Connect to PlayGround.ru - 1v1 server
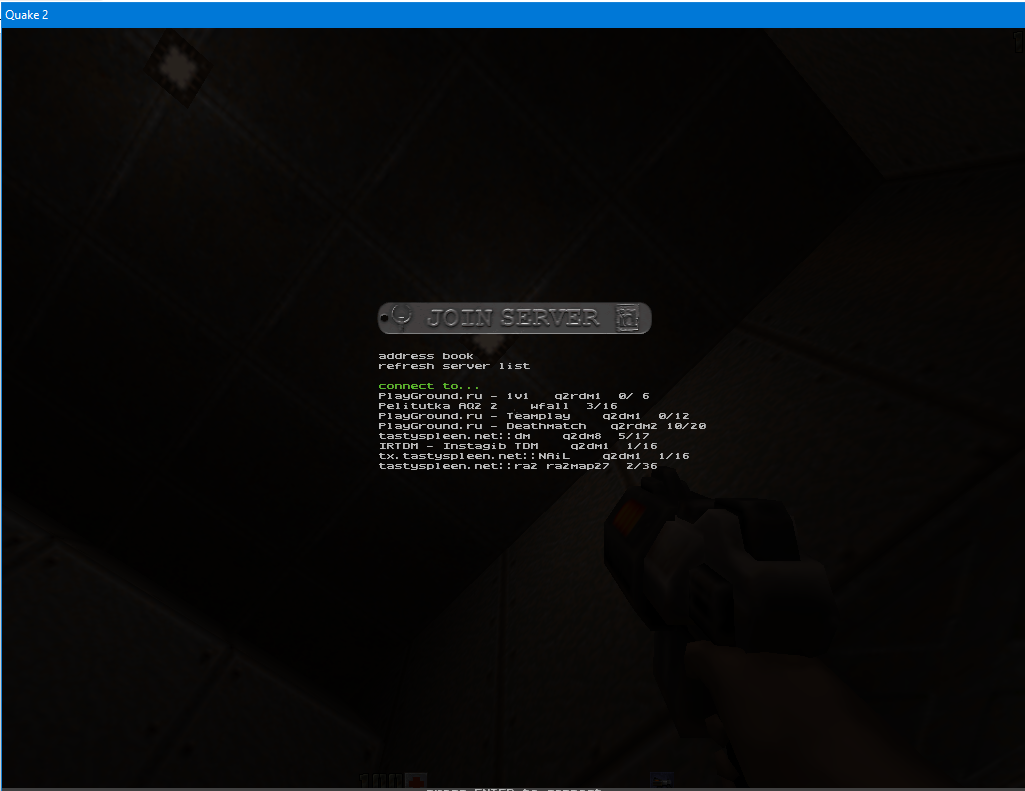 (x=514, y=396)
